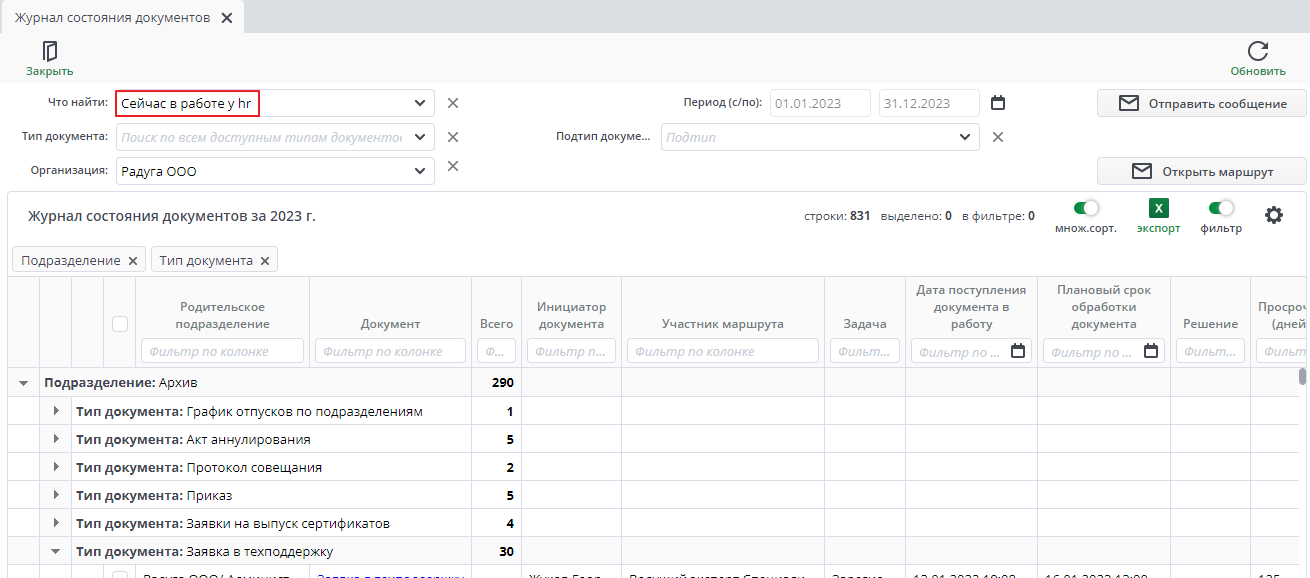Remove the Подразделение grouping chip

[x=132, y=261]
